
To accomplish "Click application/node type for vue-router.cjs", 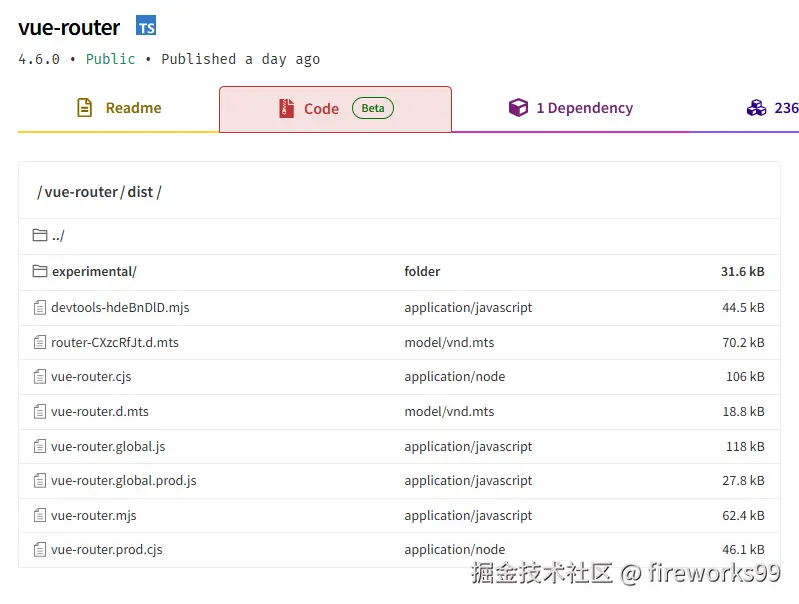I will pos(455,377).
